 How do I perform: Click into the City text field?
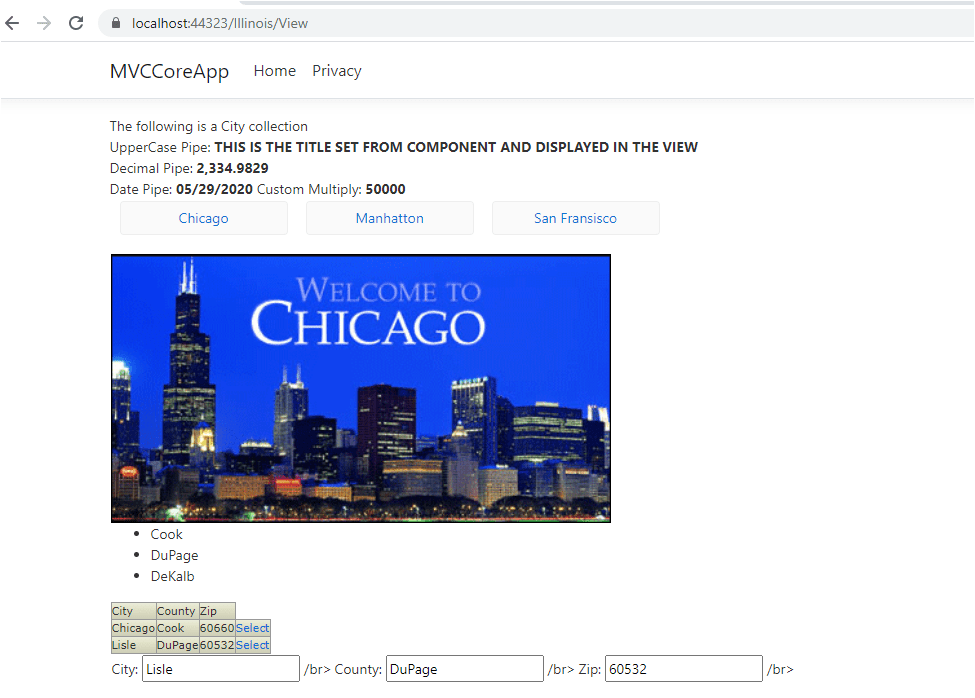pyautogui.click(x=221, y=669)
